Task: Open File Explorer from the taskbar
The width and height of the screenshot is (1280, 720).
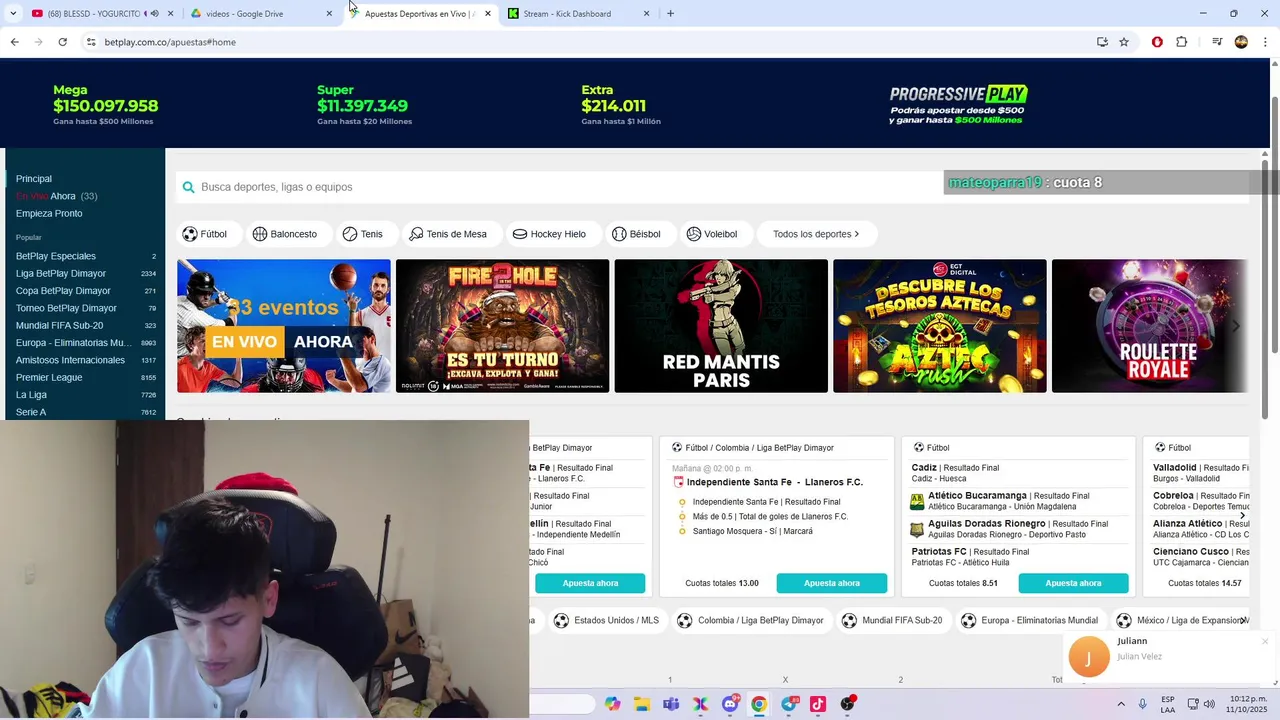Action: (x=642, y=704)
